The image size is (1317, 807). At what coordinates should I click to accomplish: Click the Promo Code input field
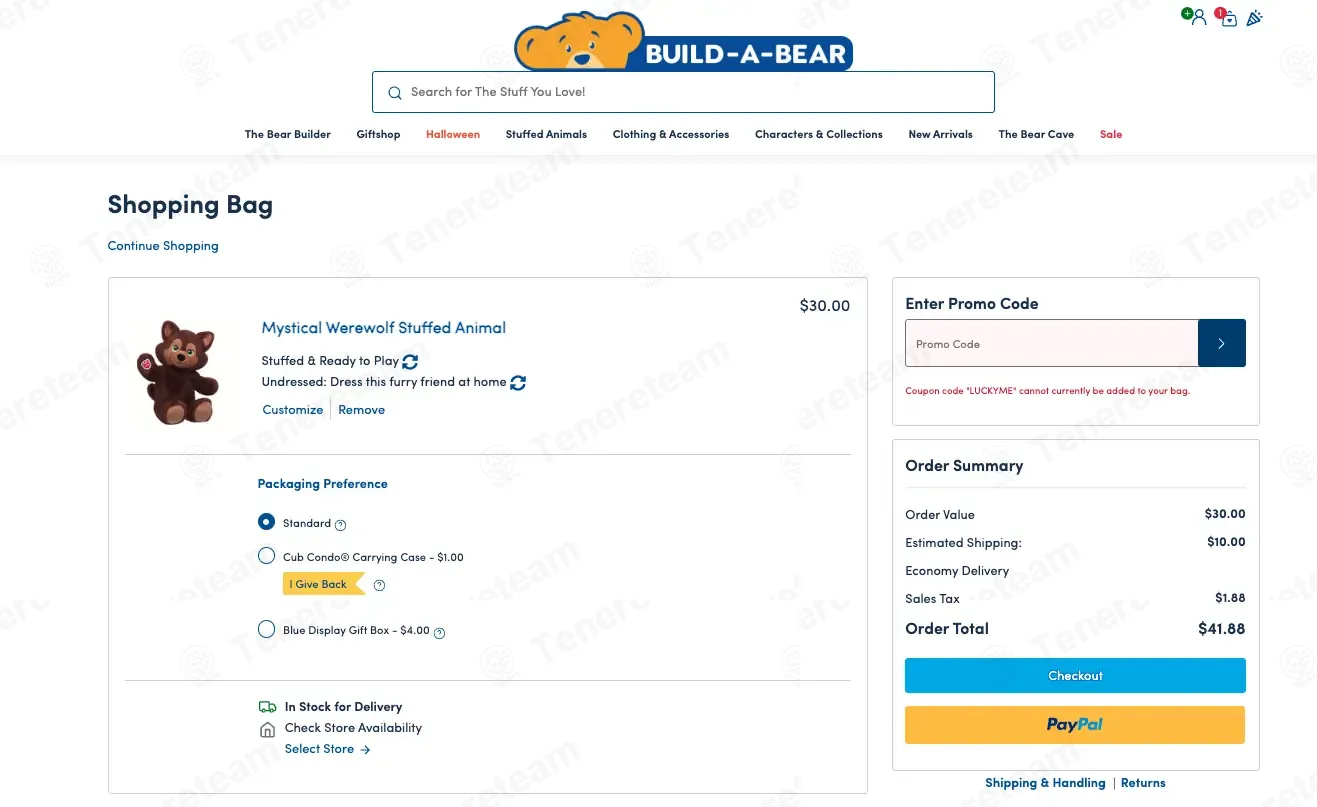point(1051,343)
